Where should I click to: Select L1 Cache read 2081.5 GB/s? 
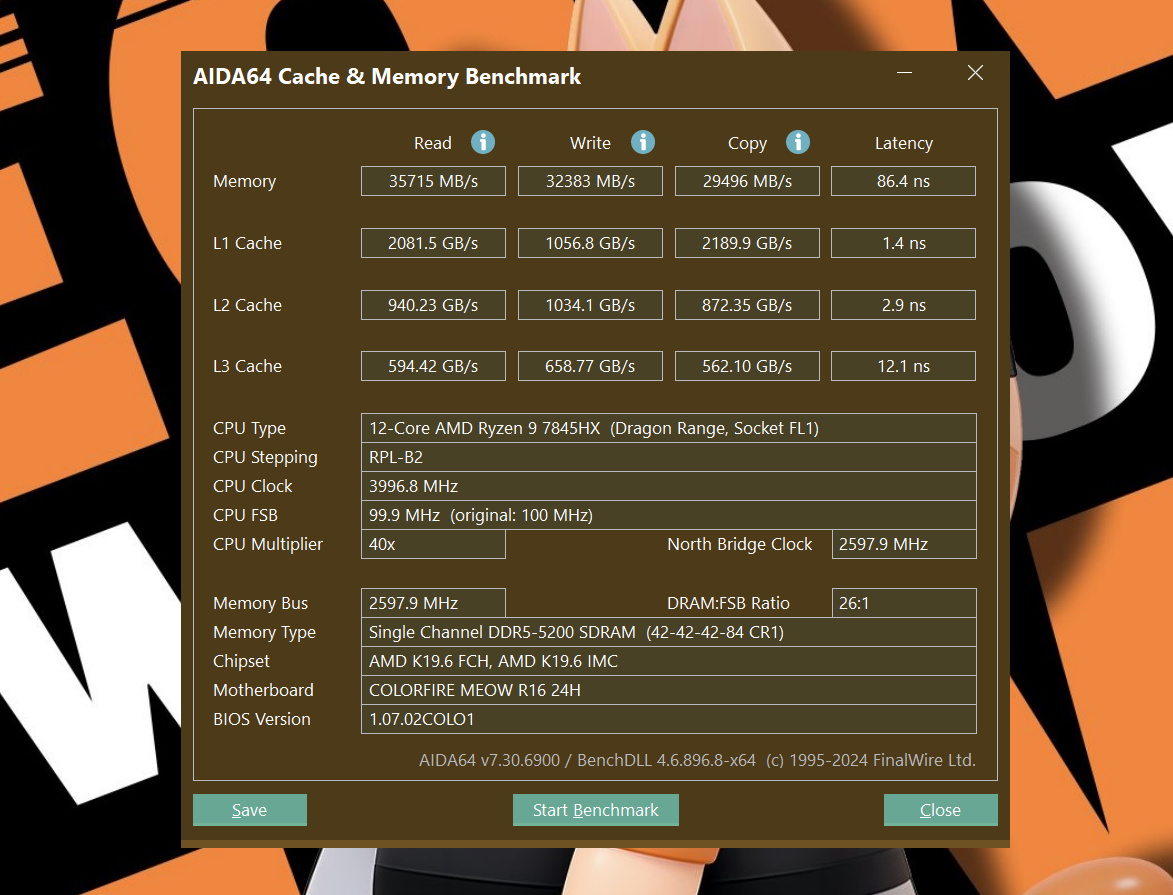[x=433, y=243]
